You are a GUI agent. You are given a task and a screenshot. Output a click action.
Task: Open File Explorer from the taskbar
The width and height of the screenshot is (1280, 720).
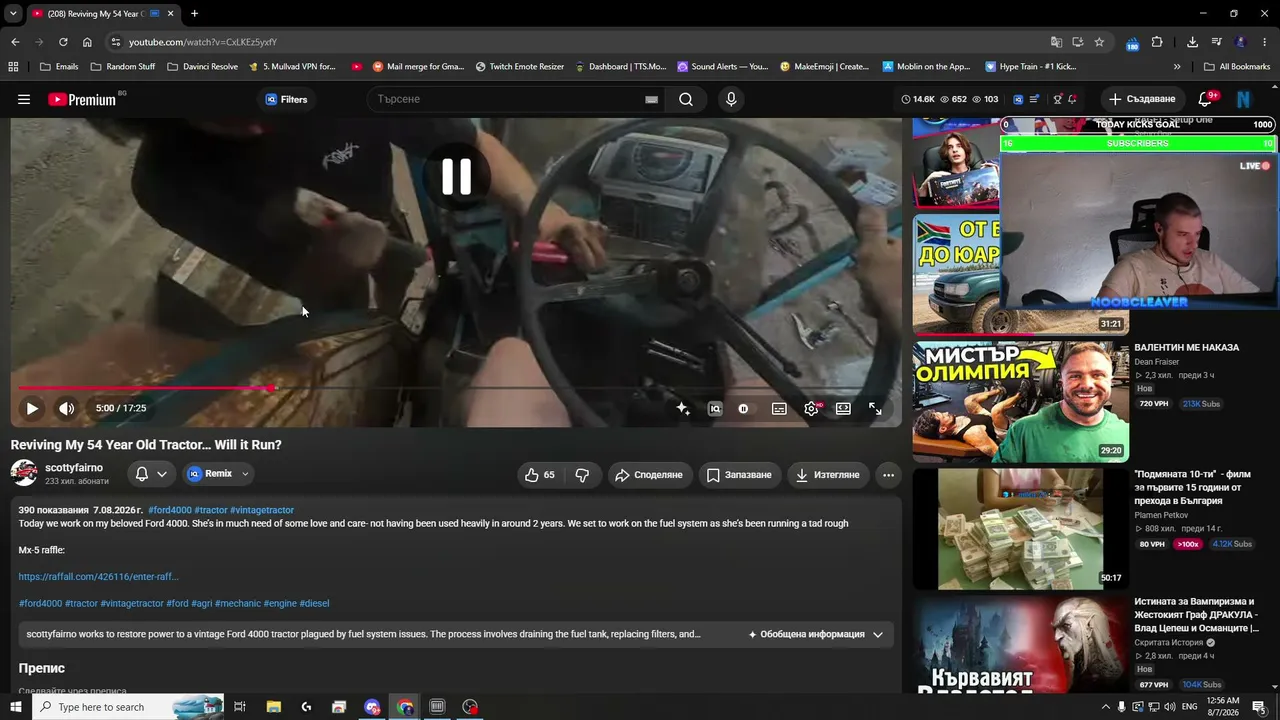(273, 707)
